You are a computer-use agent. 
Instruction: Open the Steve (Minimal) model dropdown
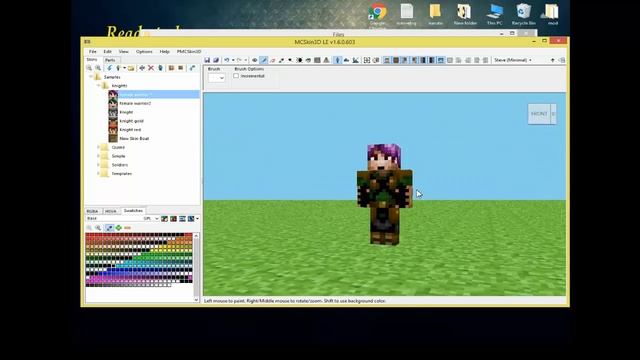pyautogui.click(x=513, y=60)
